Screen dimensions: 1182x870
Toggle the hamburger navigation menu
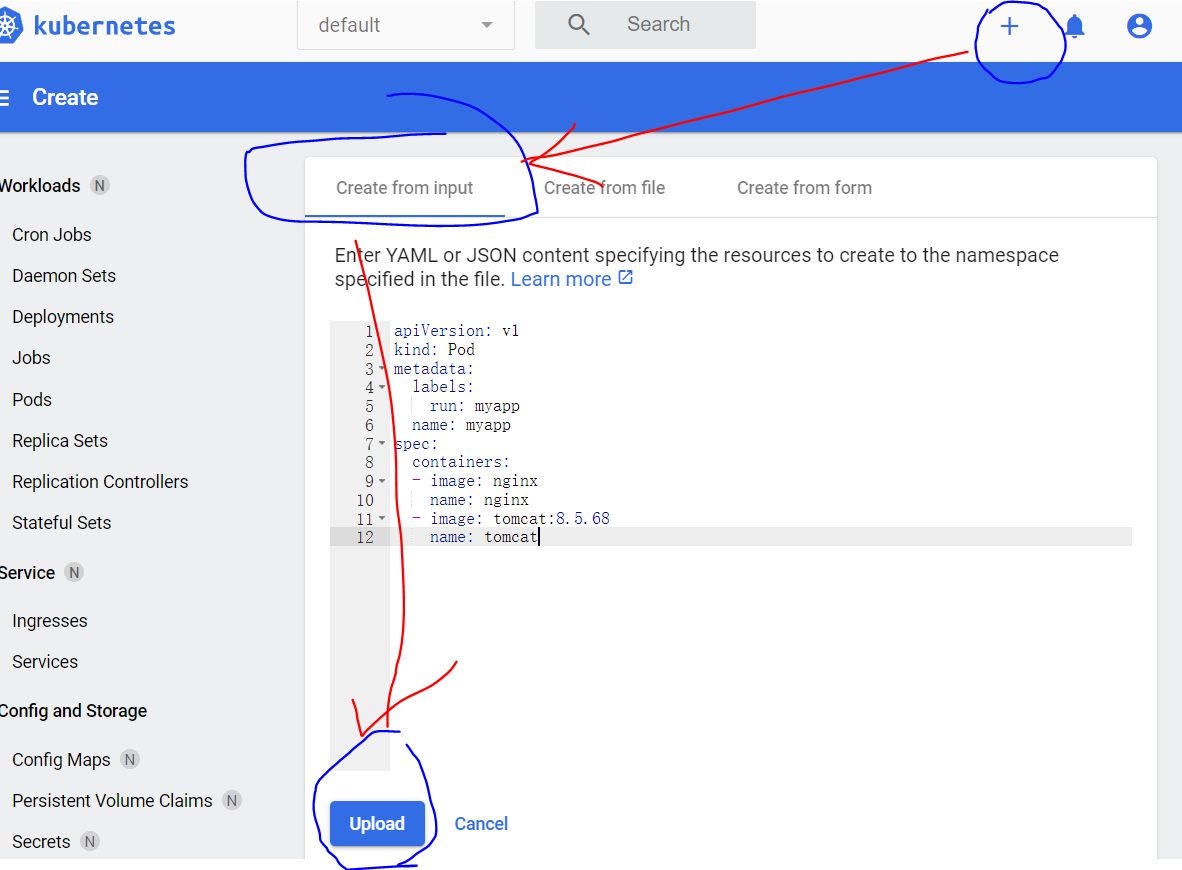point(4,97)
